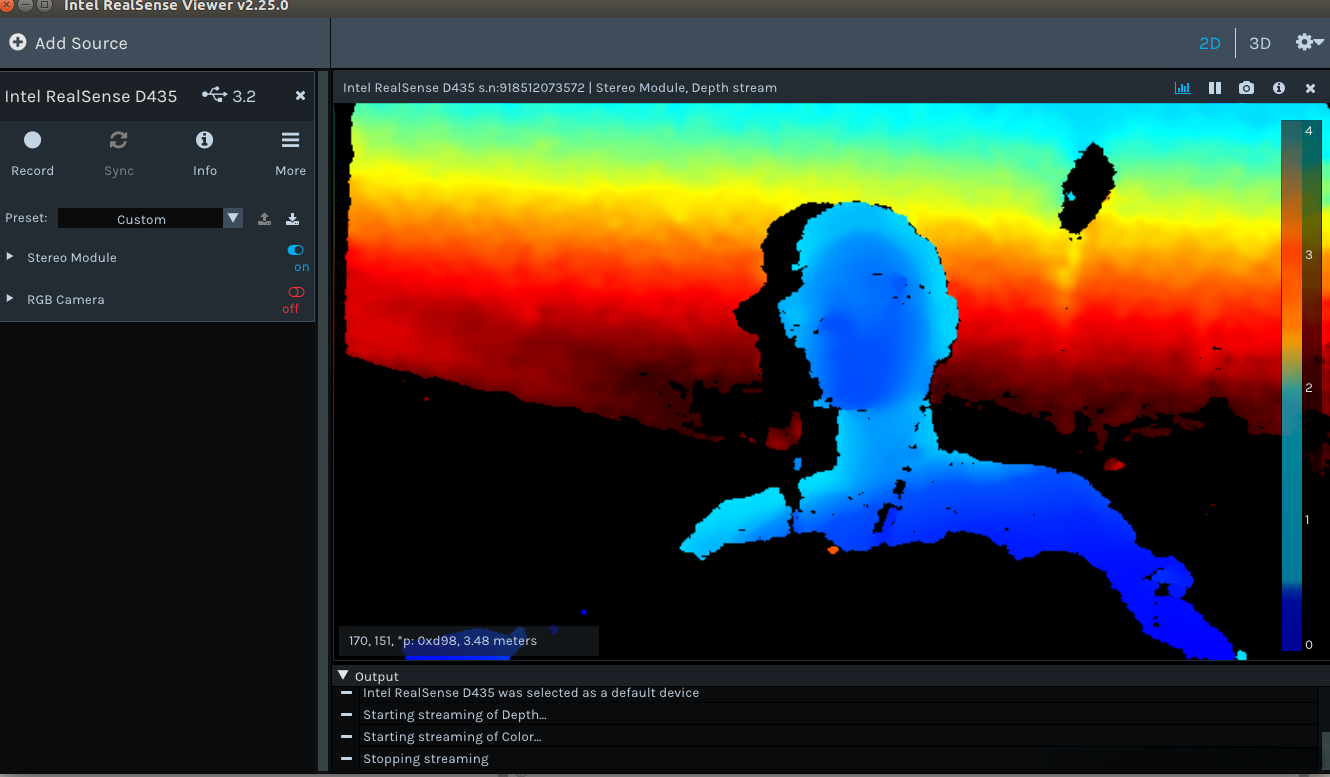Screen dimensions: 1330x777
Task: Enable the RGB Camera toggle
Action: tap(295, 292)
